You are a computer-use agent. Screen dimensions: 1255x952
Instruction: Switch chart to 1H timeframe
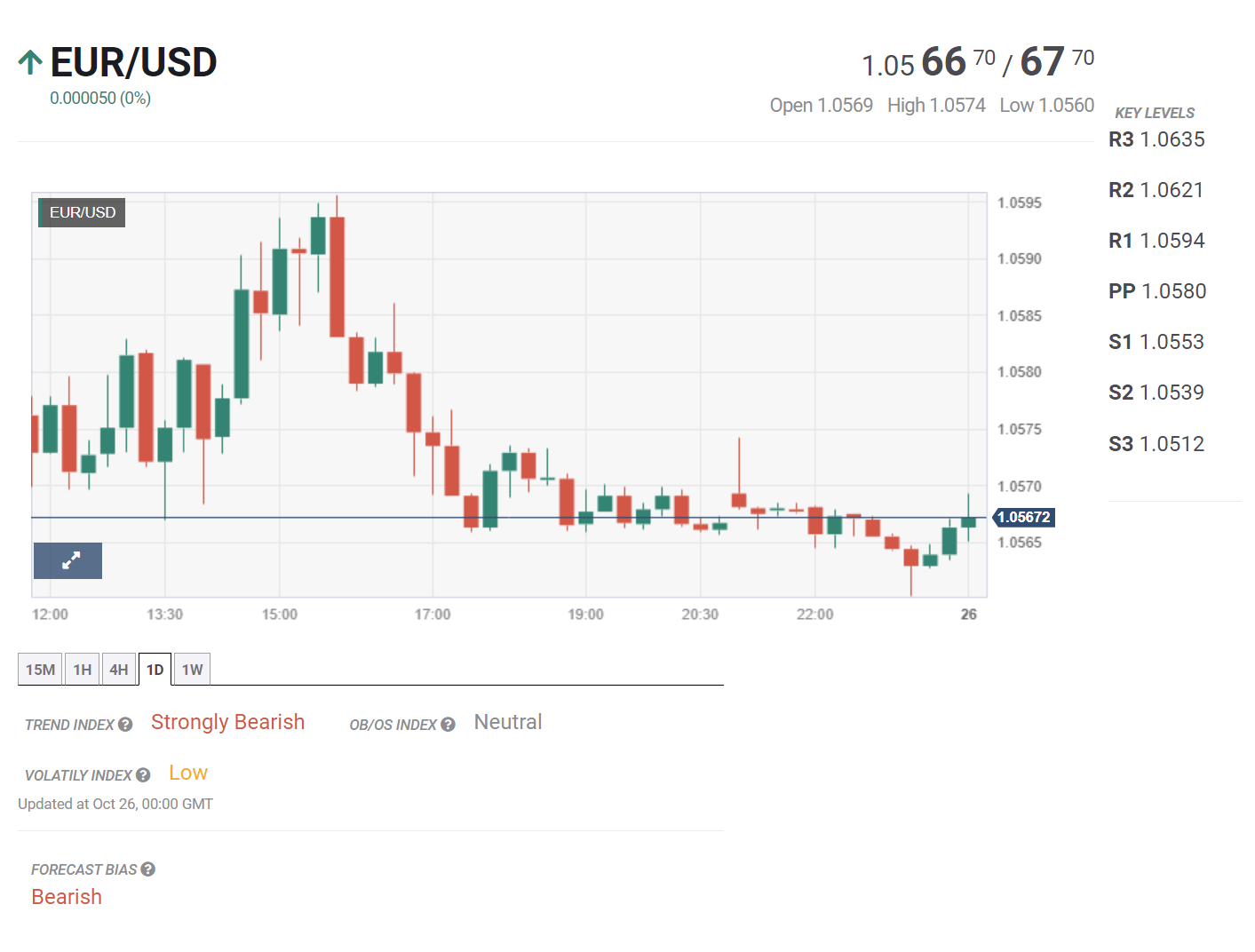(x=83, y=670)
